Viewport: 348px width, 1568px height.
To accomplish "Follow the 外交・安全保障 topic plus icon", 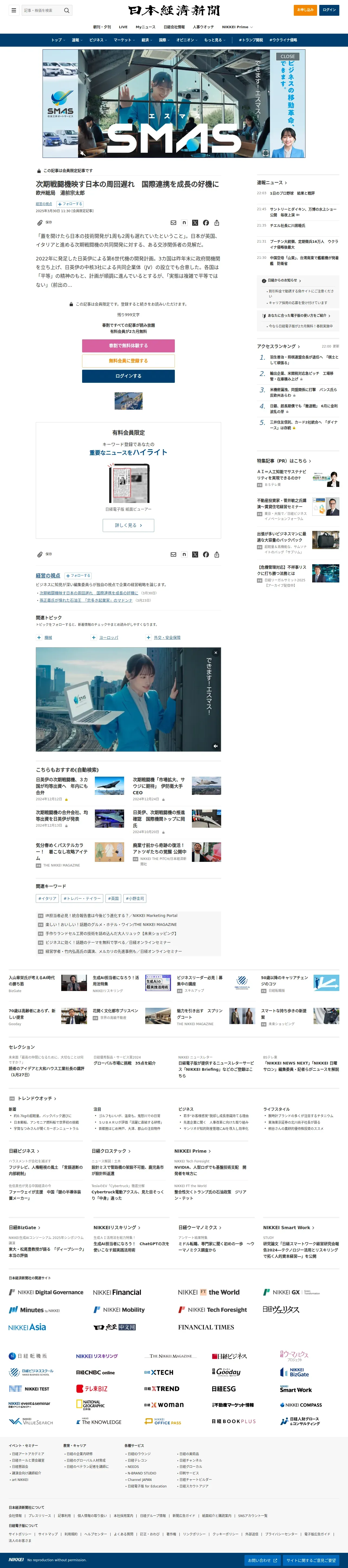I will [x=149, y=637].
